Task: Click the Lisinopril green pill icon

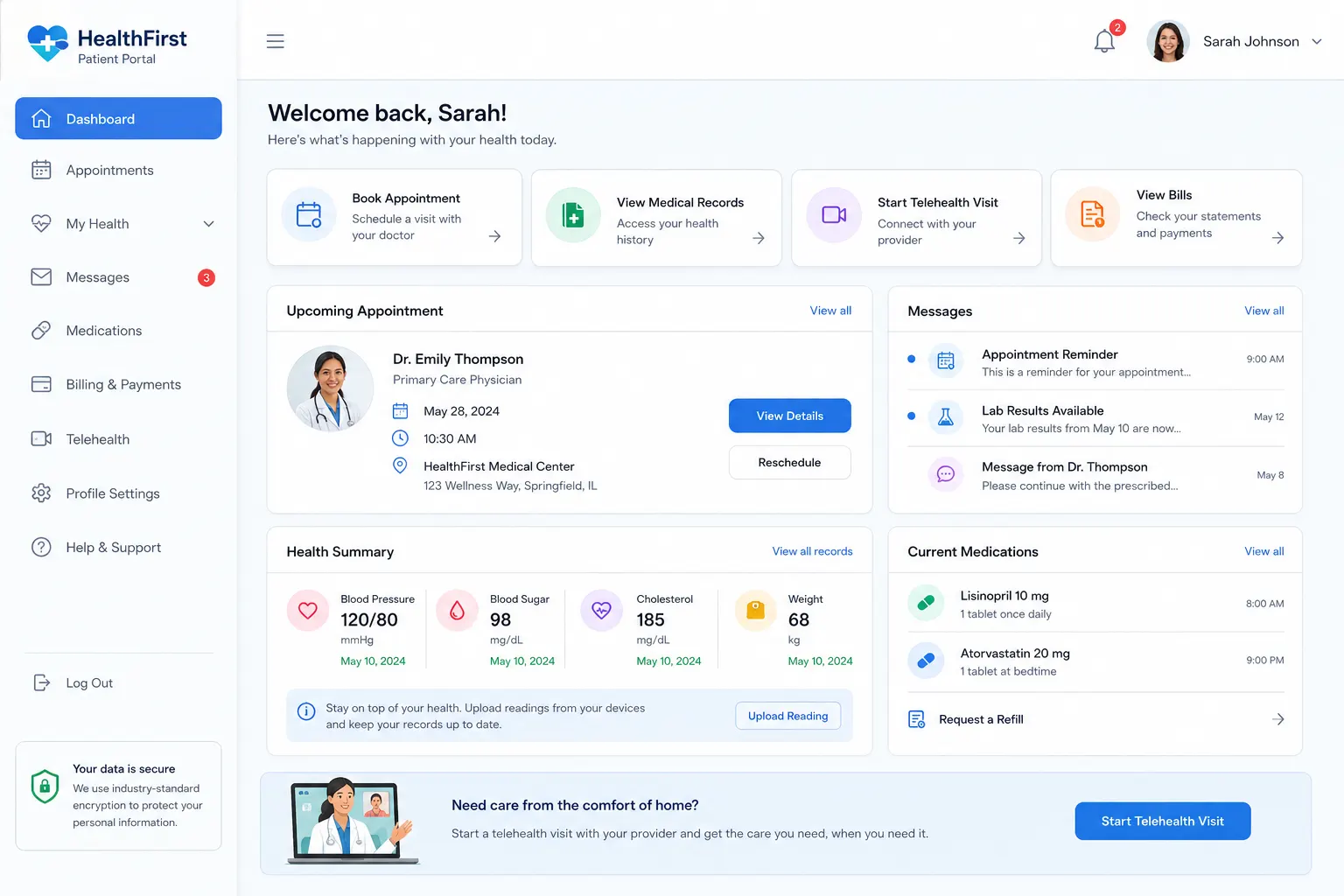Action: tap(926, 603)
